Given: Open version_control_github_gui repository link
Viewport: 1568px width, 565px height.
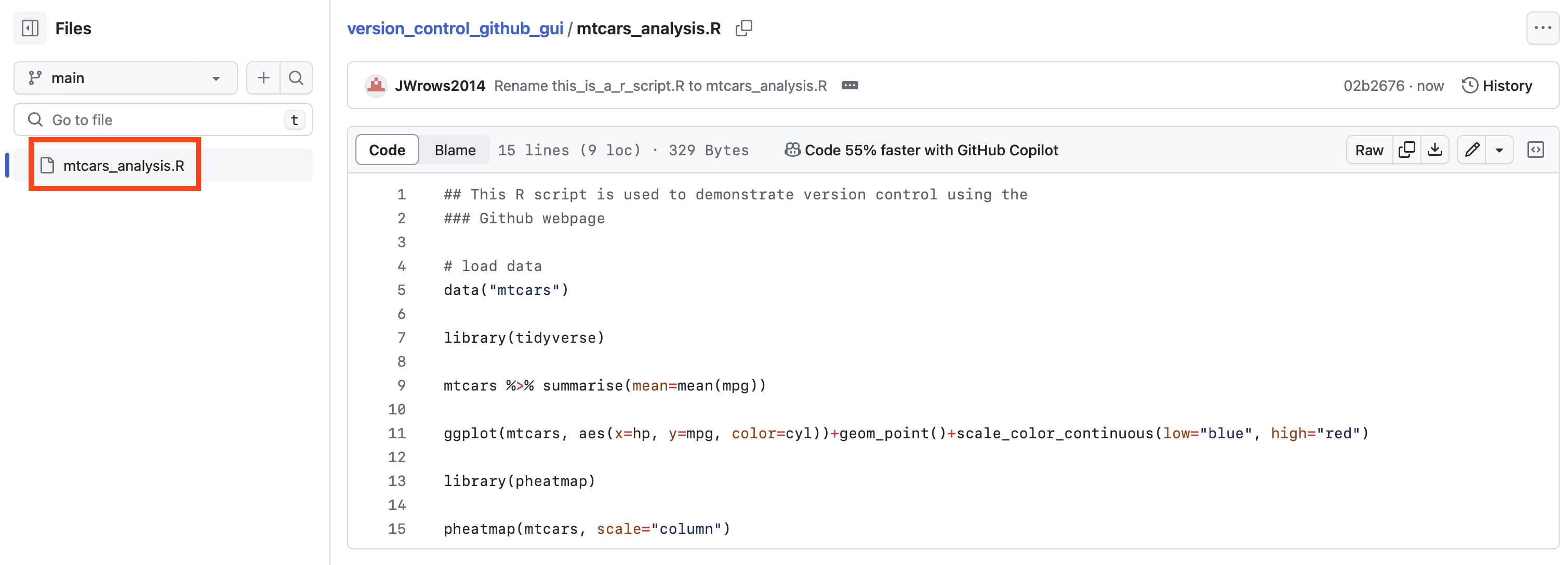Looking at the screenshot, I should (x=455, y=29).
